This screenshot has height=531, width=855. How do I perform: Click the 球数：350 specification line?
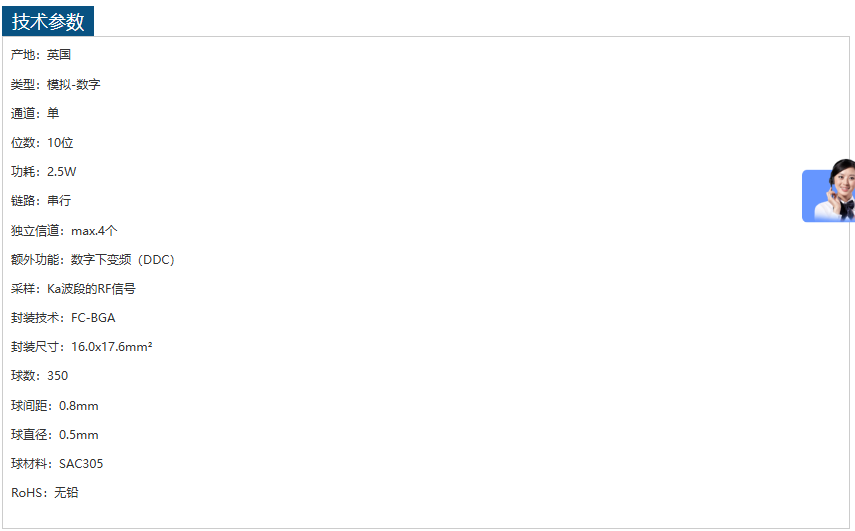[x=39, y=376]
